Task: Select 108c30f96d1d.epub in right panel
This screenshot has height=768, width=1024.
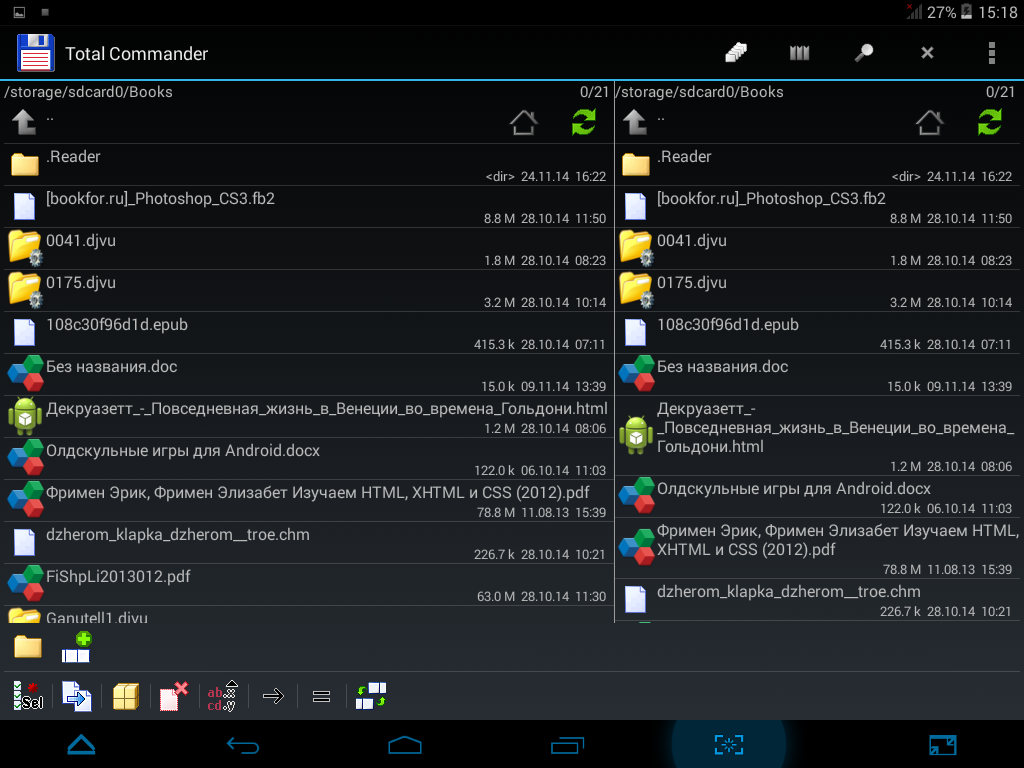Action: click(819, 333)
